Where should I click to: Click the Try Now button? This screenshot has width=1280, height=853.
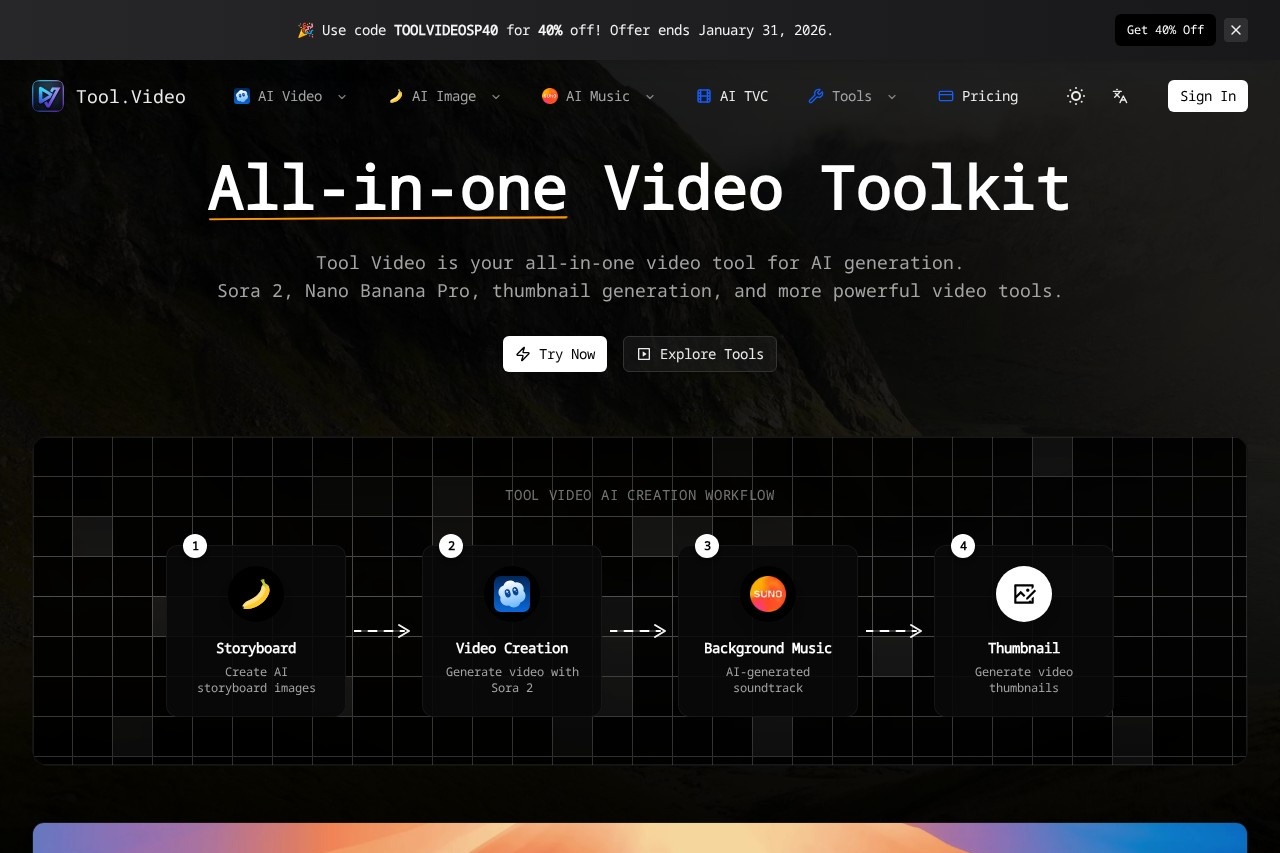(554, 354)
